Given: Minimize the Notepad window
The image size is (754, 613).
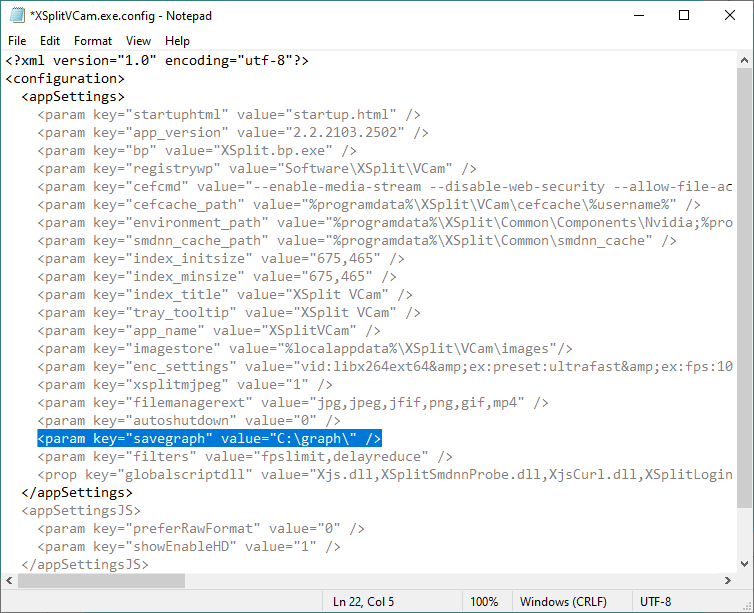Looking at the screenshot, I should 639,15.
